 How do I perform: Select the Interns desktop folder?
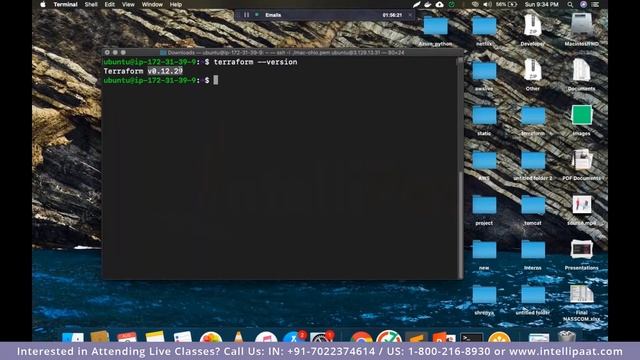[533, 250]
